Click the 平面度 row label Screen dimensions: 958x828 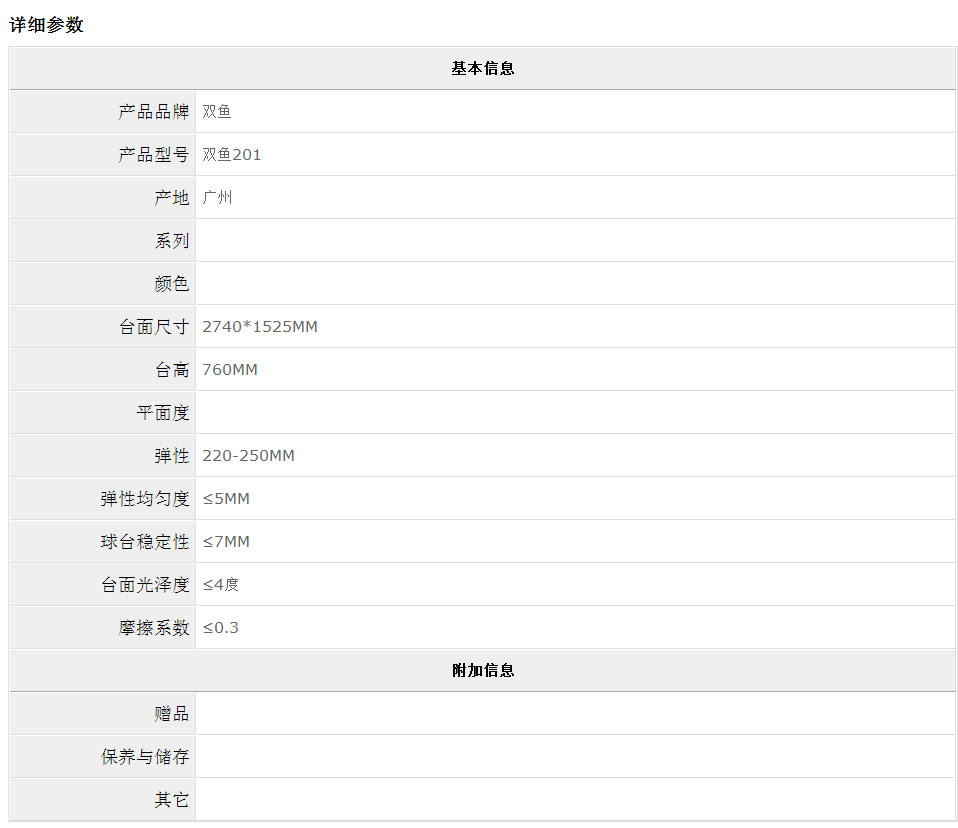pos(163,412)
